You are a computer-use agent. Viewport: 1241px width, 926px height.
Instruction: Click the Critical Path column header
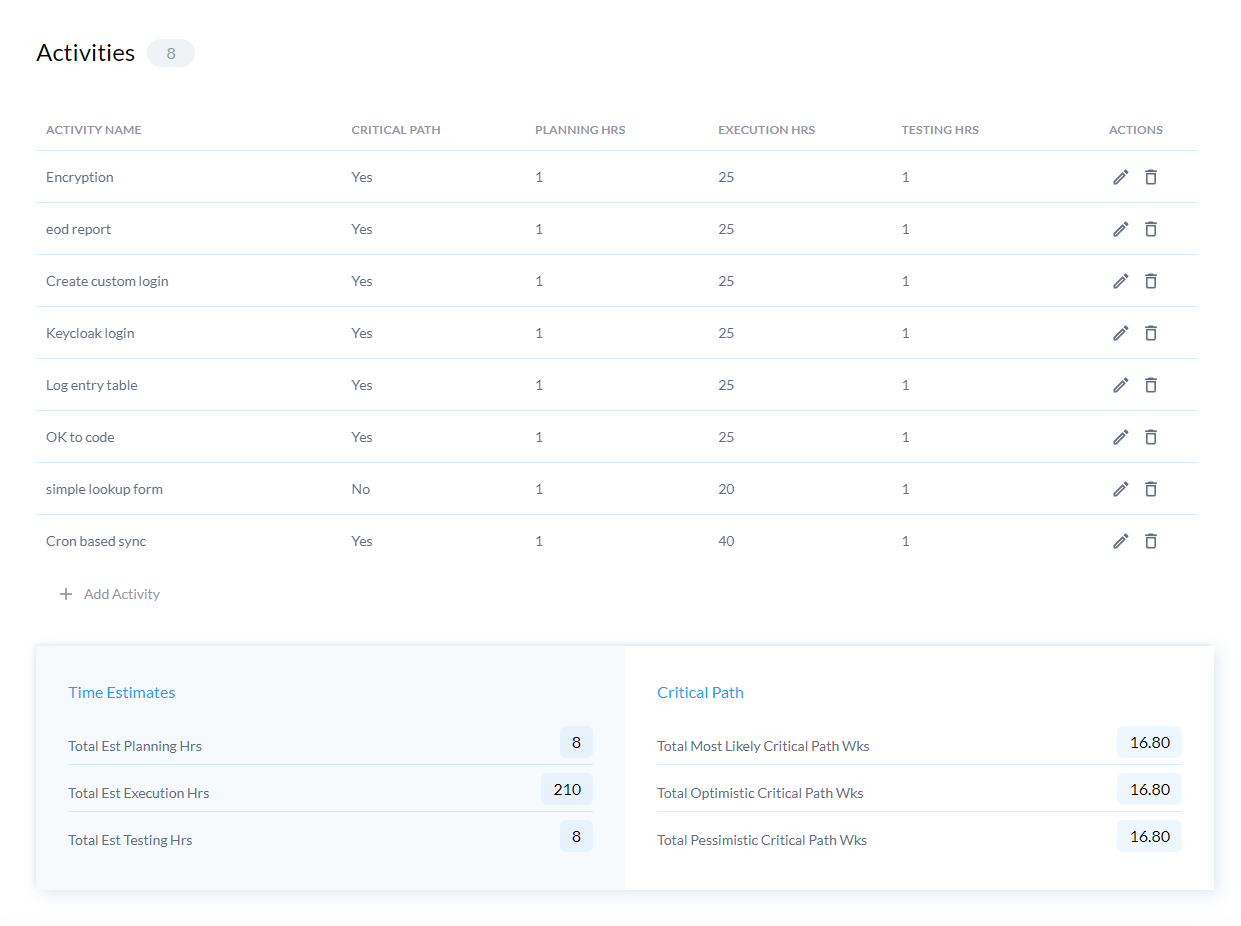click(x=396, y=130)
